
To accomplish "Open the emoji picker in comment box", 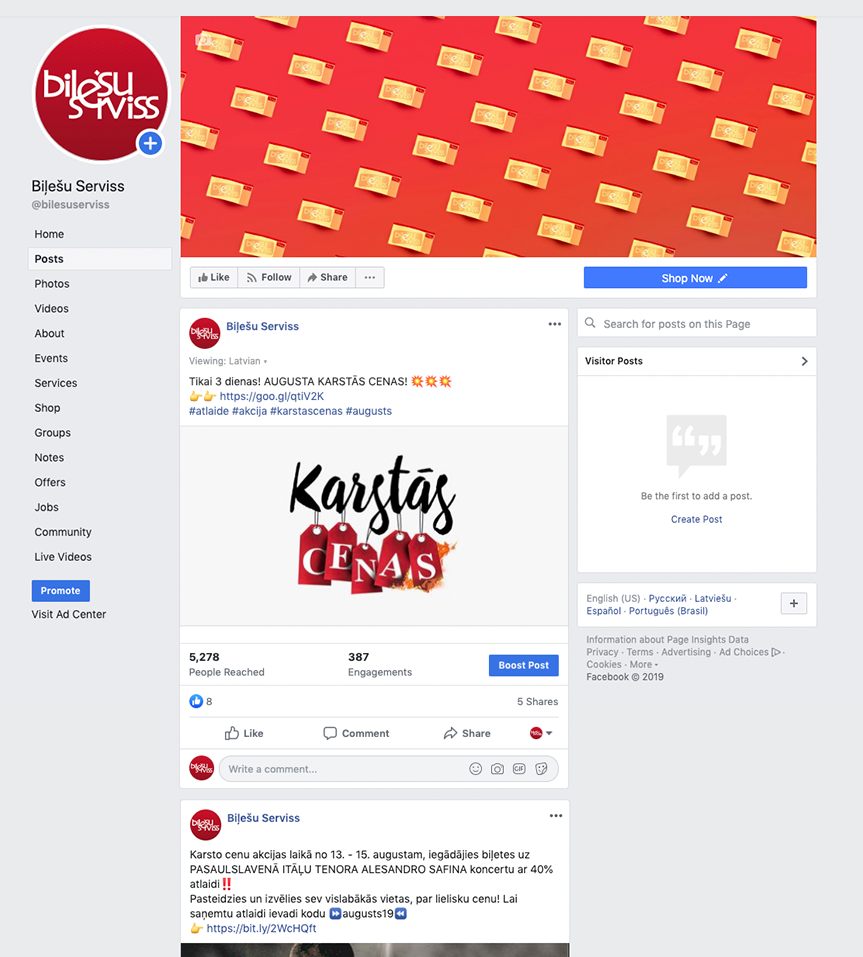I will click(x=475, y=769).
